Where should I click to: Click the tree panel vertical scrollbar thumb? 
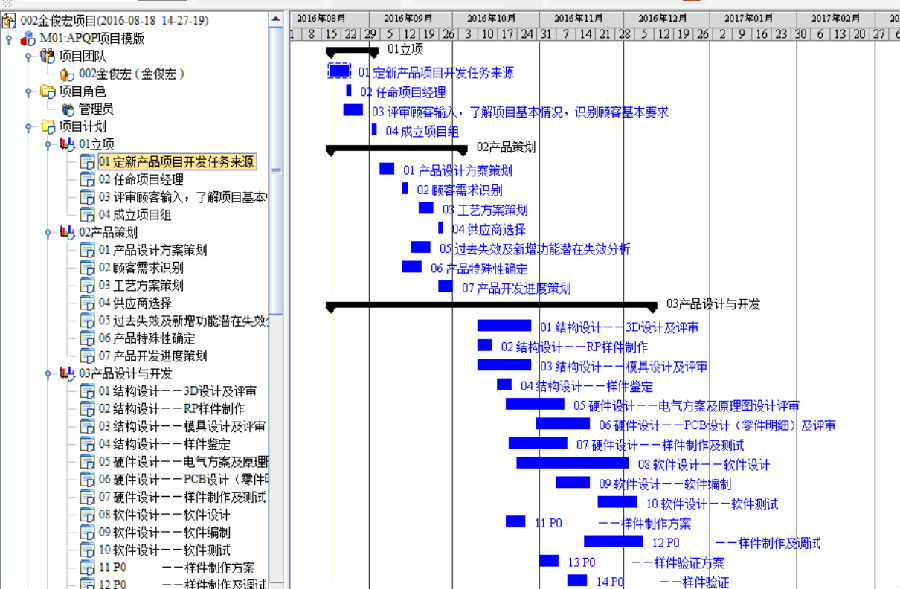(x=276, y=170)
